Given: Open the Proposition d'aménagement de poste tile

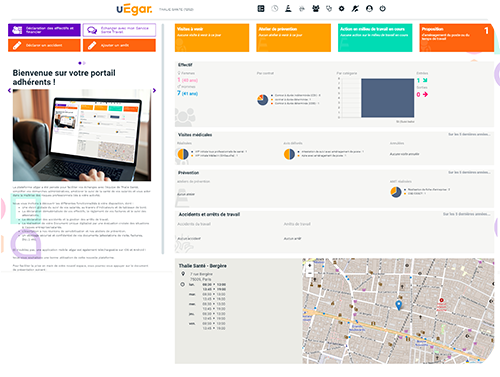Looking at the screenshot, I should point(457,38).
